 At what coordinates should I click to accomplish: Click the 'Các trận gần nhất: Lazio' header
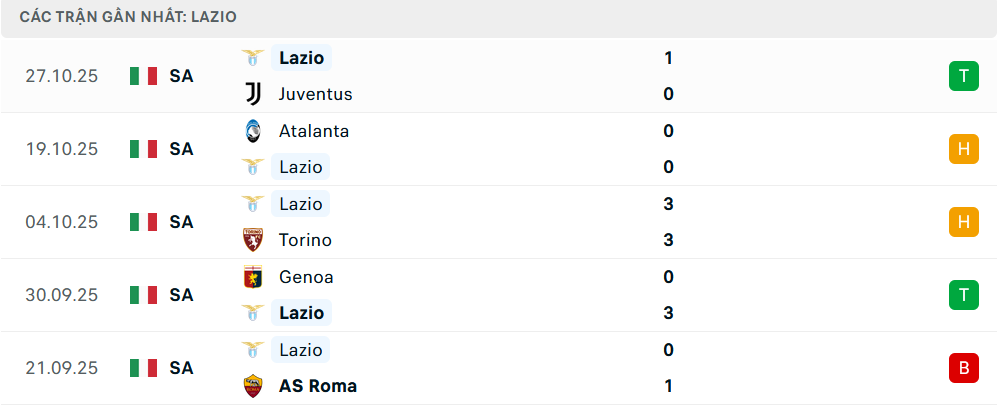[121, 18]
